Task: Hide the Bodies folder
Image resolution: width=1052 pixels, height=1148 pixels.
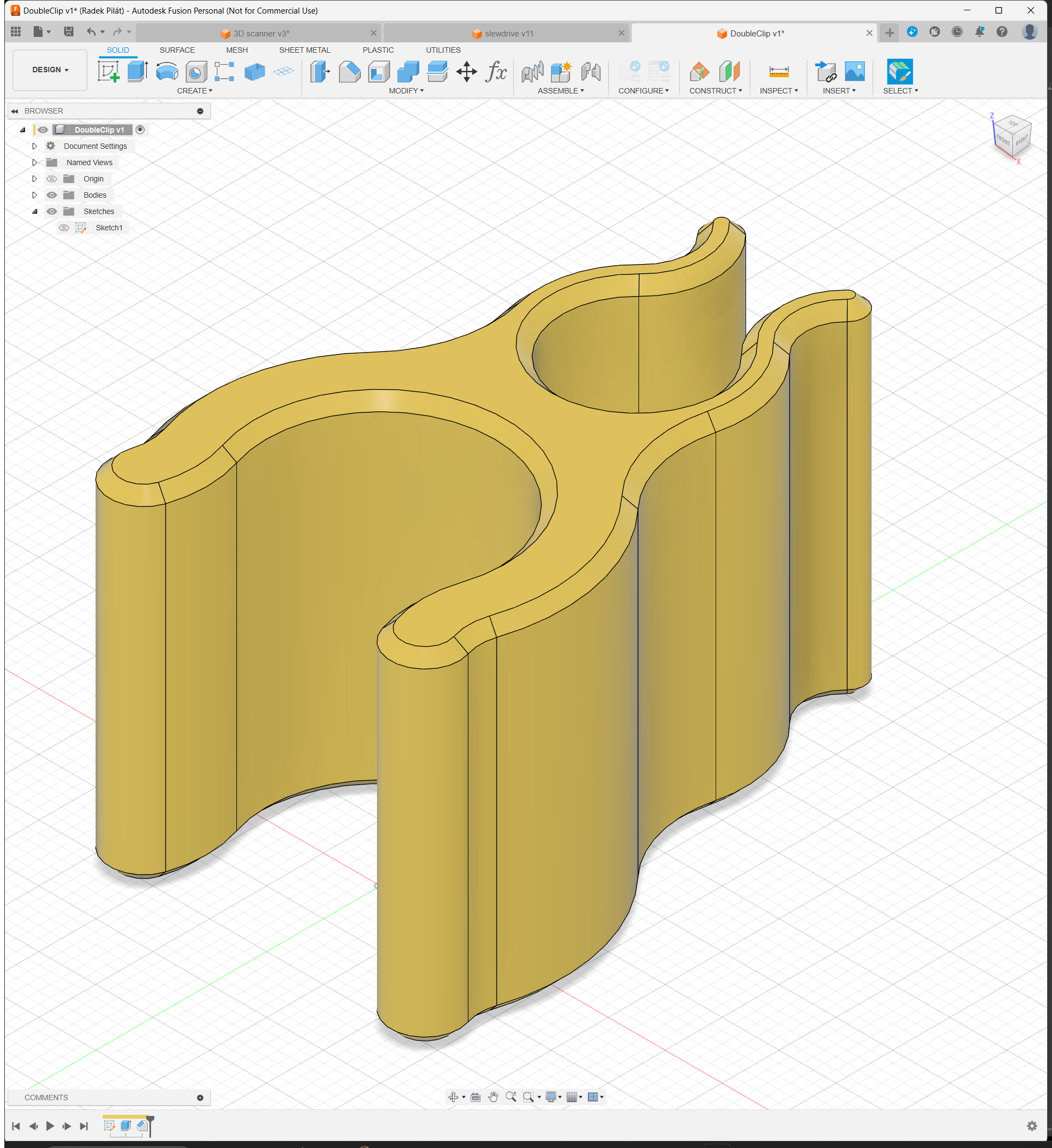Action: pyautogui.click(x=52, y=196)
